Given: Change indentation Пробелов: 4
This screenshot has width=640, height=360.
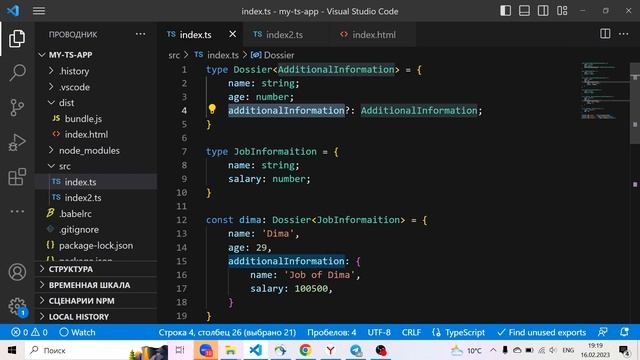Looking at the screenshot, I should click(331, 332).
